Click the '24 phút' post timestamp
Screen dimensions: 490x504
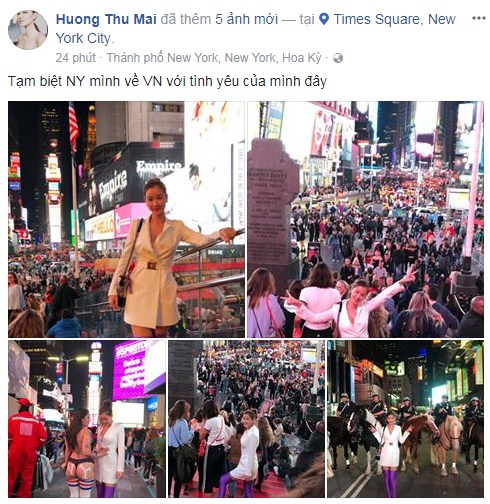coord(76,58)
